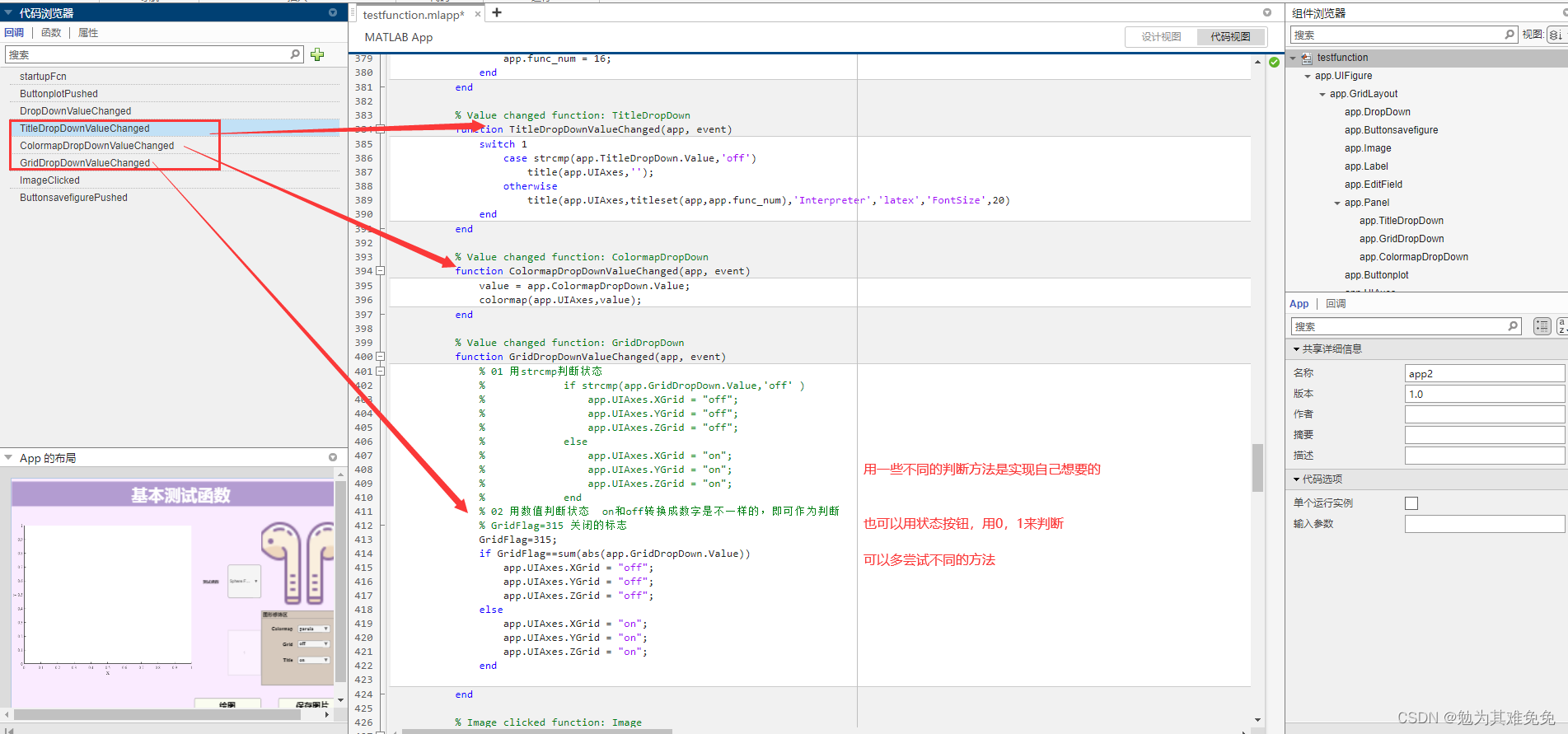This screenshot has height=734, width=1568.
Task: Click the editor panel options circle icon
Action: click(x=1267, y=12)
